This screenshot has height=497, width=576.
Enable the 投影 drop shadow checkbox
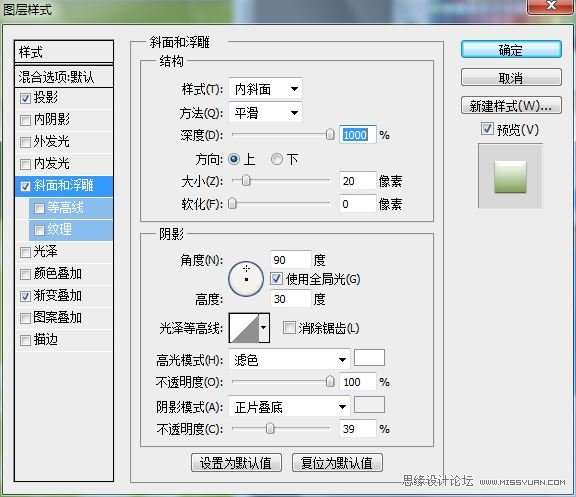coord(25,98)
